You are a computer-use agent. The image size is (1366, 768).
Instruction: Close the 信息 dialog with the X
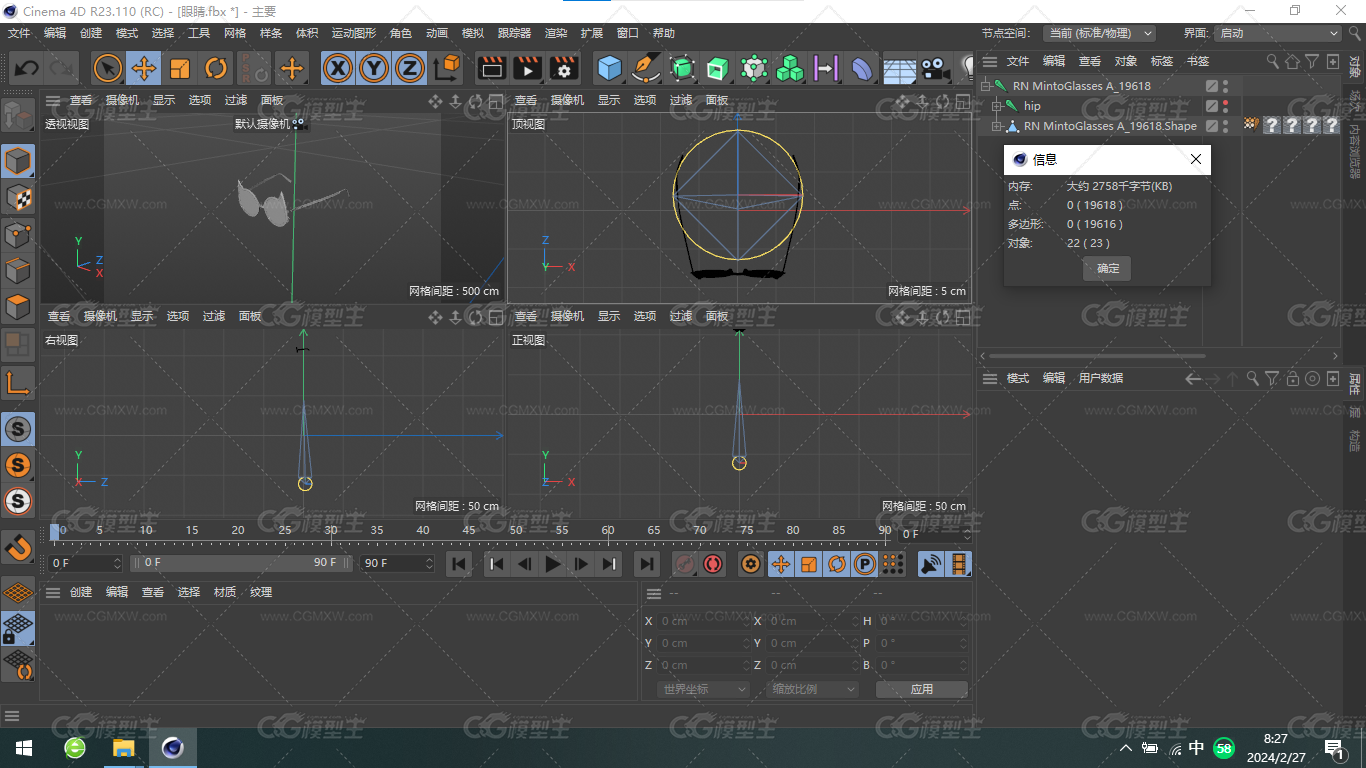[1196, 159]
